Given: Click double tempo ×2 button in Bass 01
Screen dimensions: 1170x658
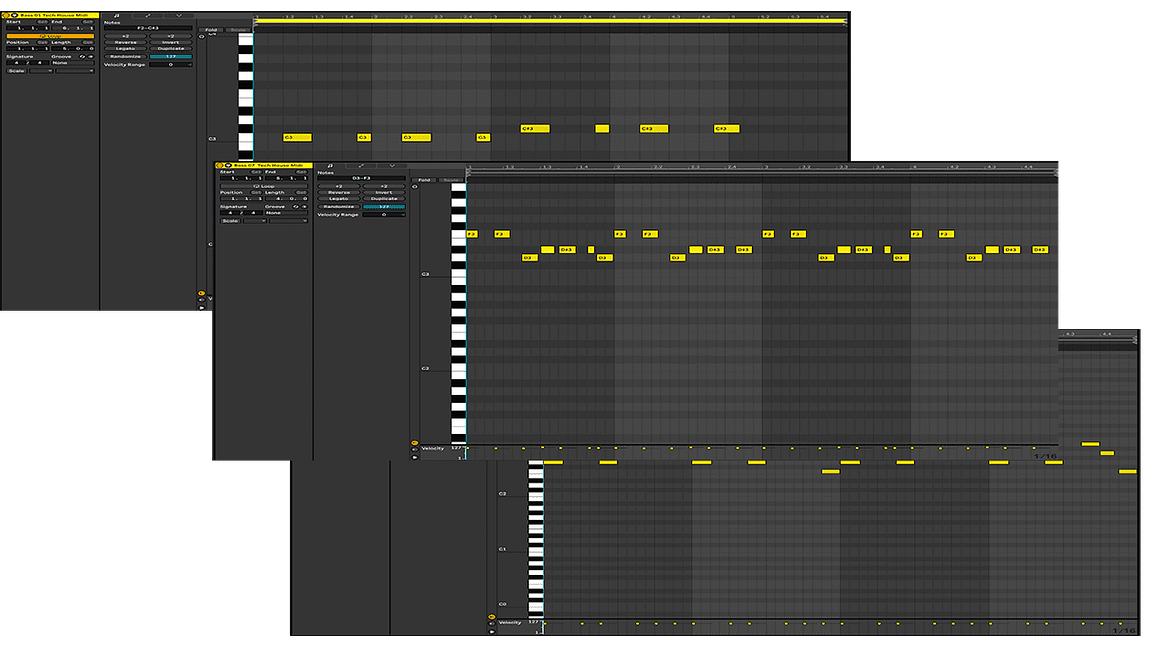Looking at the screenshot, I should (x=171, y=37).
